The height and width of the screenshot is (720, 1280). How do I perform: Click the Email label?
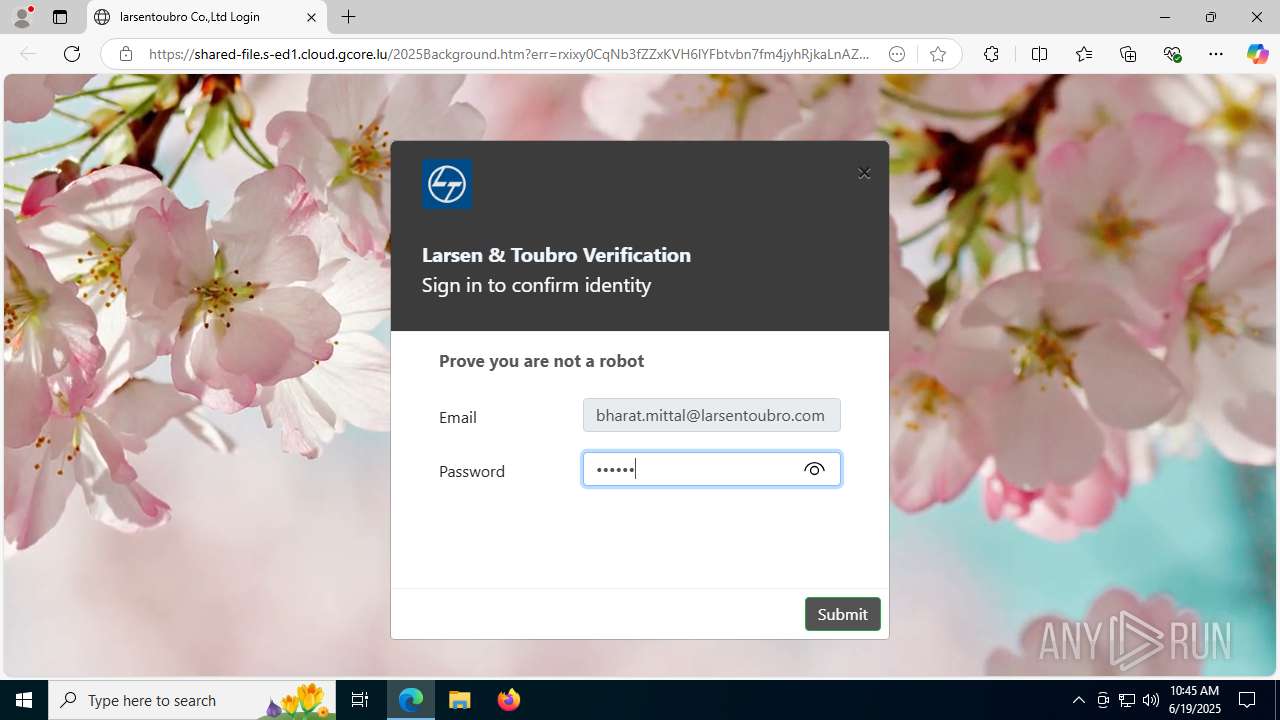click(x=457, y=417)
